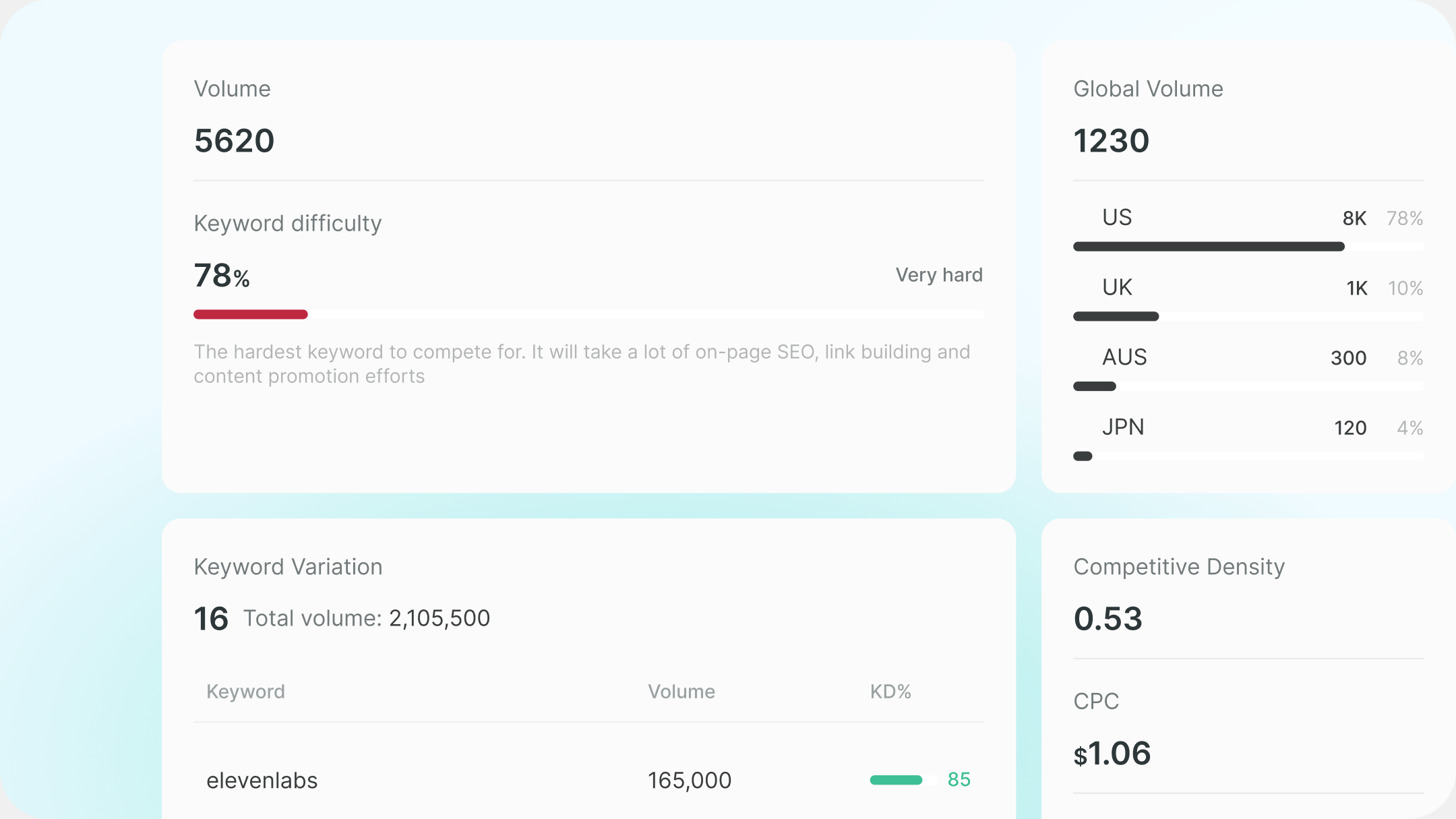This screenshot has width=1456, height=819.
Task: Click the Volume value 5620
Action: click(x=234, y=141)
